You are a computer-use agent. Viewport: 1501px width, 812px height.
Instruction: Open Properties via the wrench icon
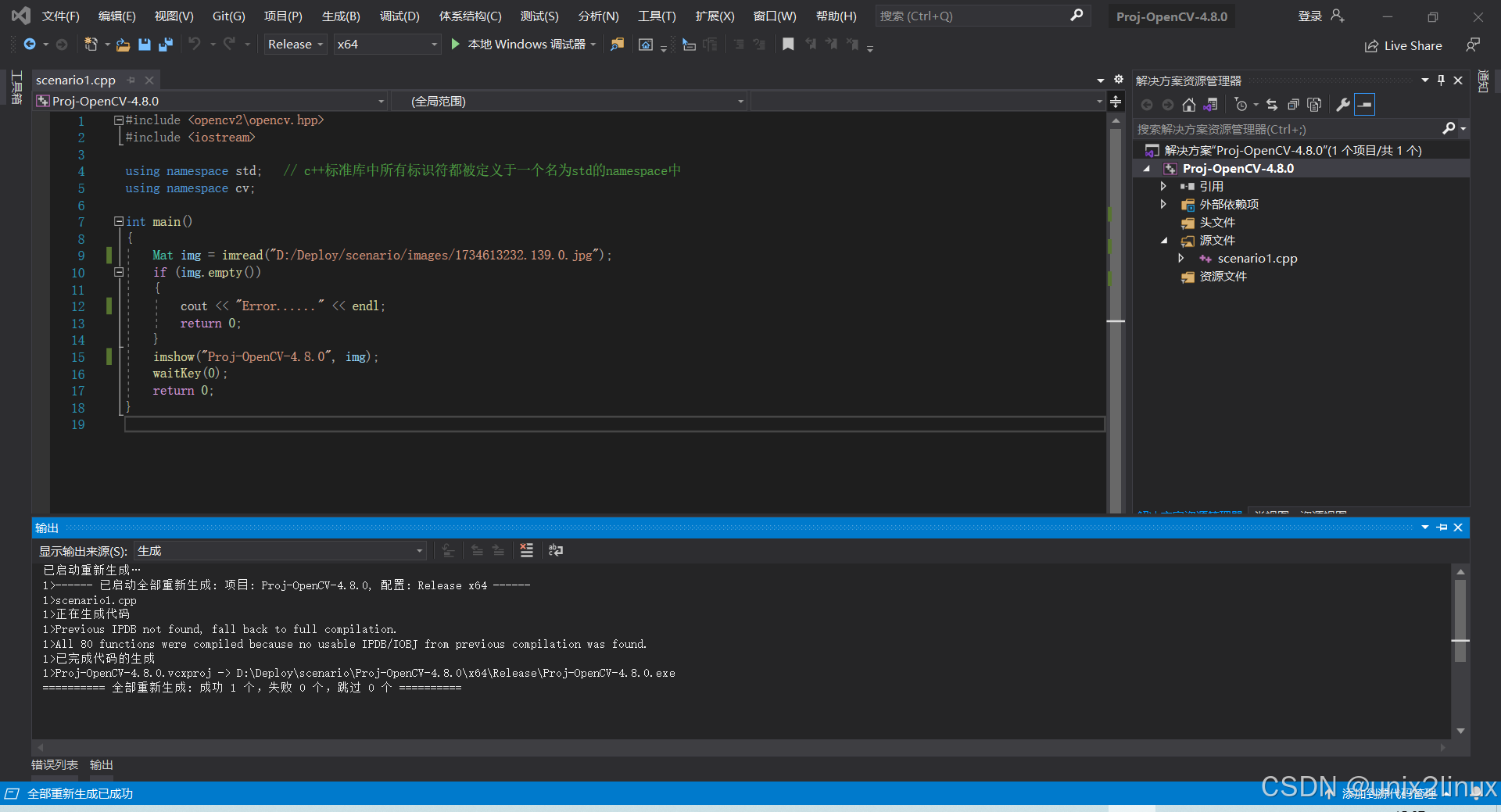click(1343, 105)
